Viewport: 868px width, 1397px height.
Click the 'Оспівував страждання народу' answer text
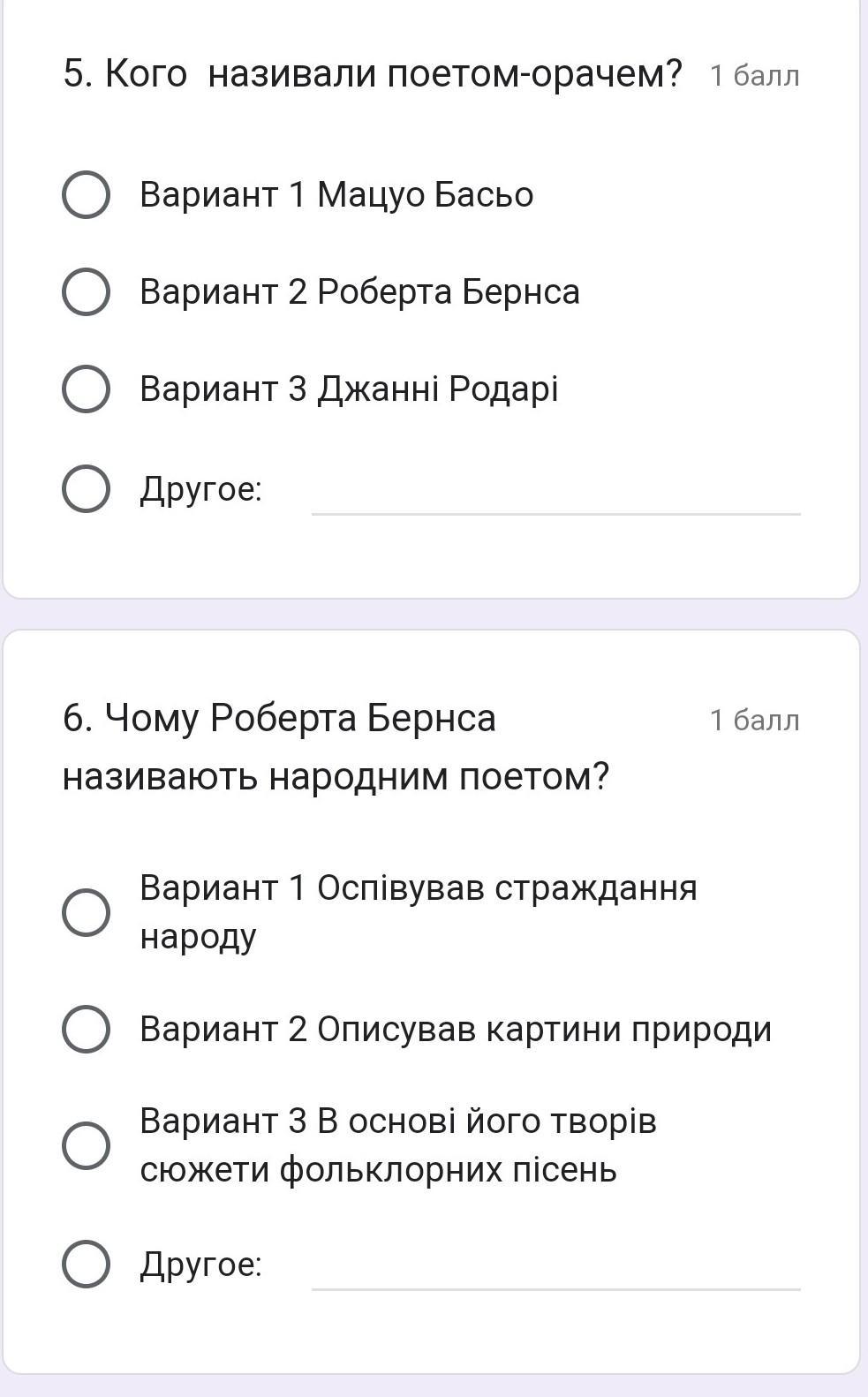pos(418,911)
